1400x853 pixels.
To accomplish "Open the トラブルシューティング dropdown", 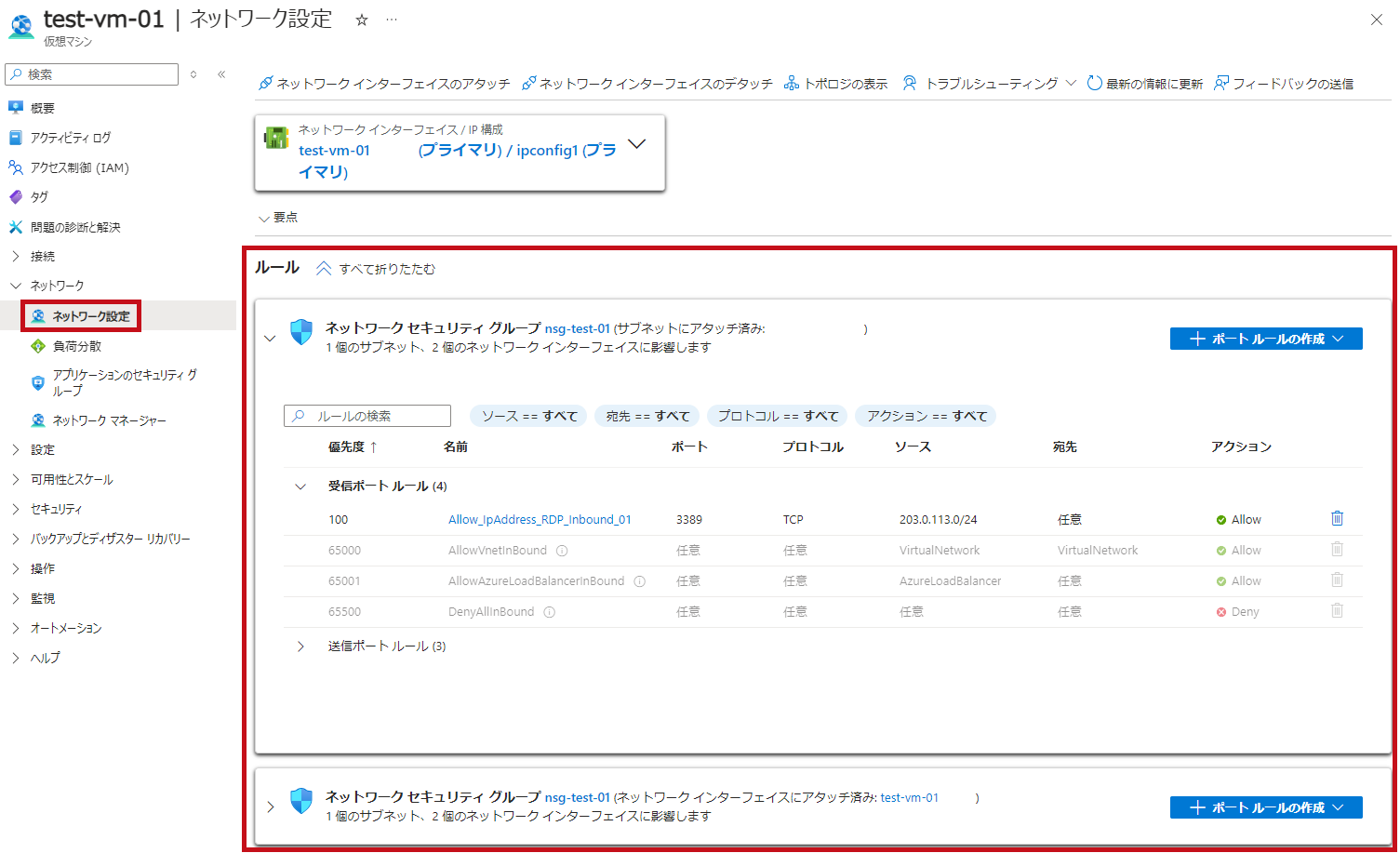I will pos(989,84).
